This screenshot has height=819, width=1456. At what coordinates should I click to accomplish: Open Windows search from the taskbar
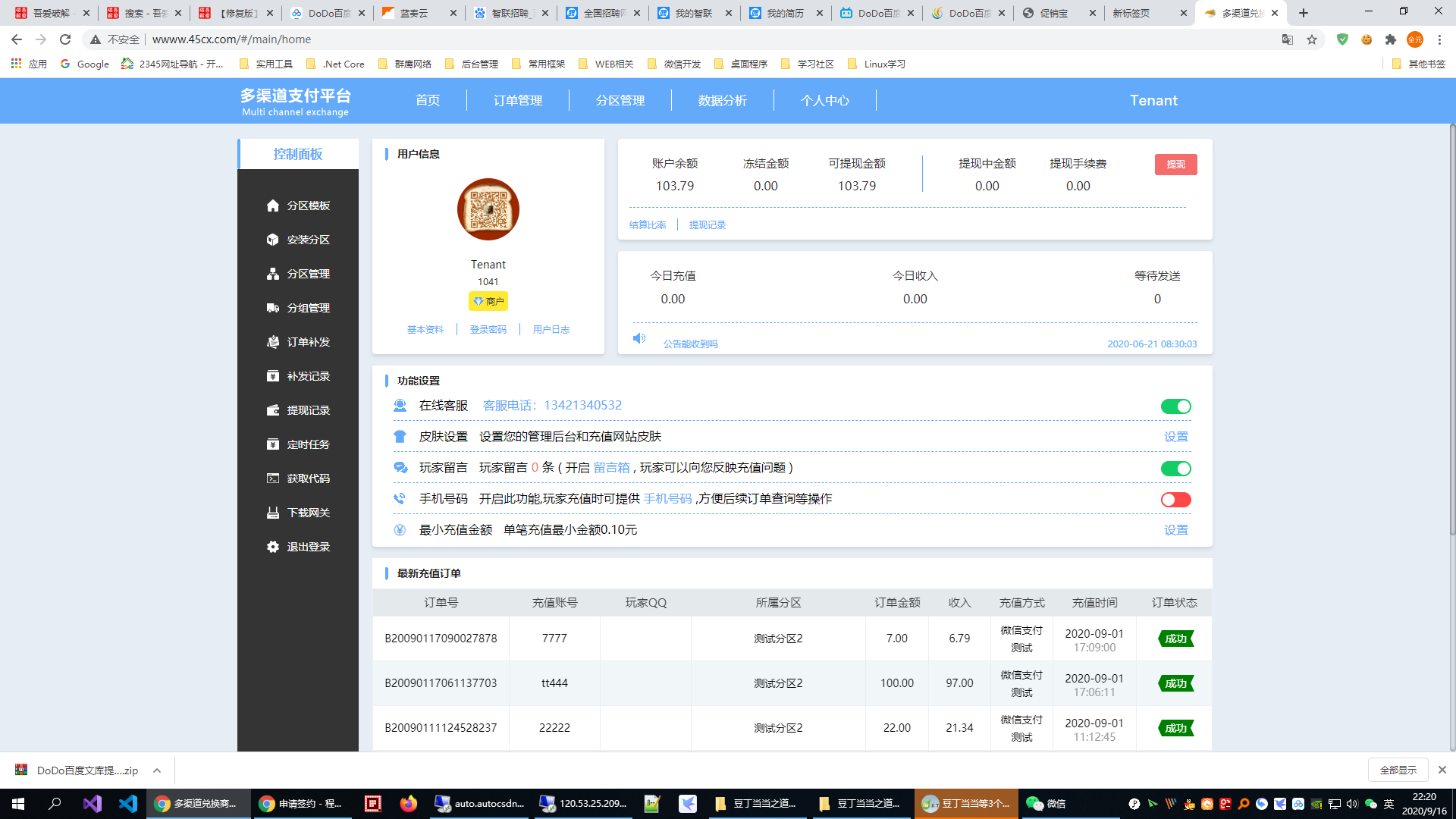(55, 804)
